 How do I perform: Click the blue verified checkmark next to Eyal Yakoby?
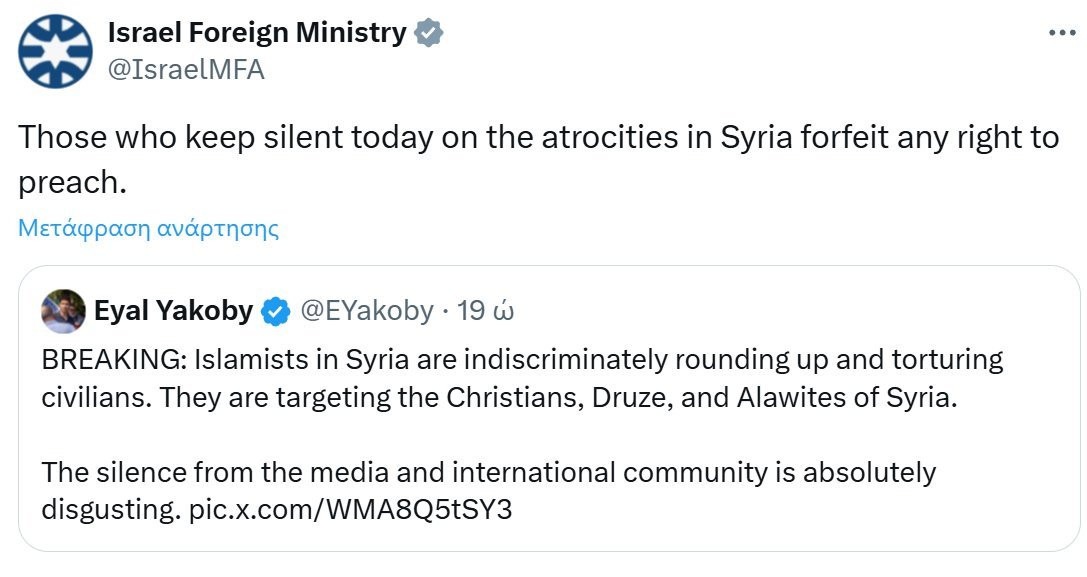(x=276, y=312)
